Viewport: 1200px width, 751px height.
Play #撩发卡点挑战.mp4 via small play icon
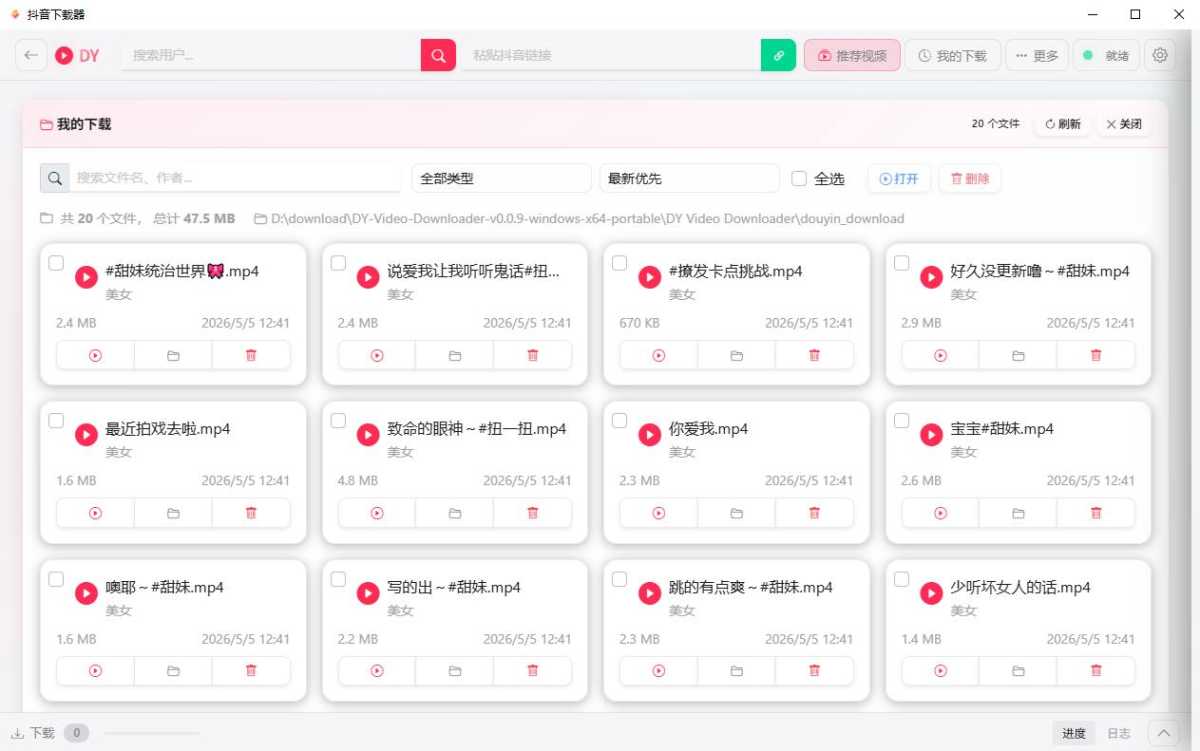659,355
